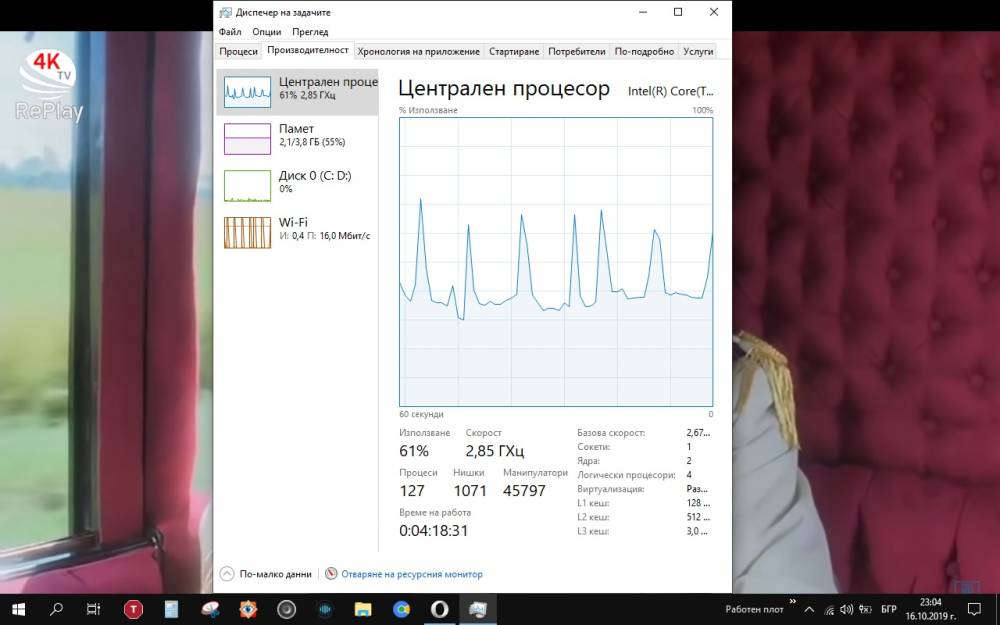1000x625 pixels.
Task: Maximize the Task Manager window
Action: [x=678, y=12]
